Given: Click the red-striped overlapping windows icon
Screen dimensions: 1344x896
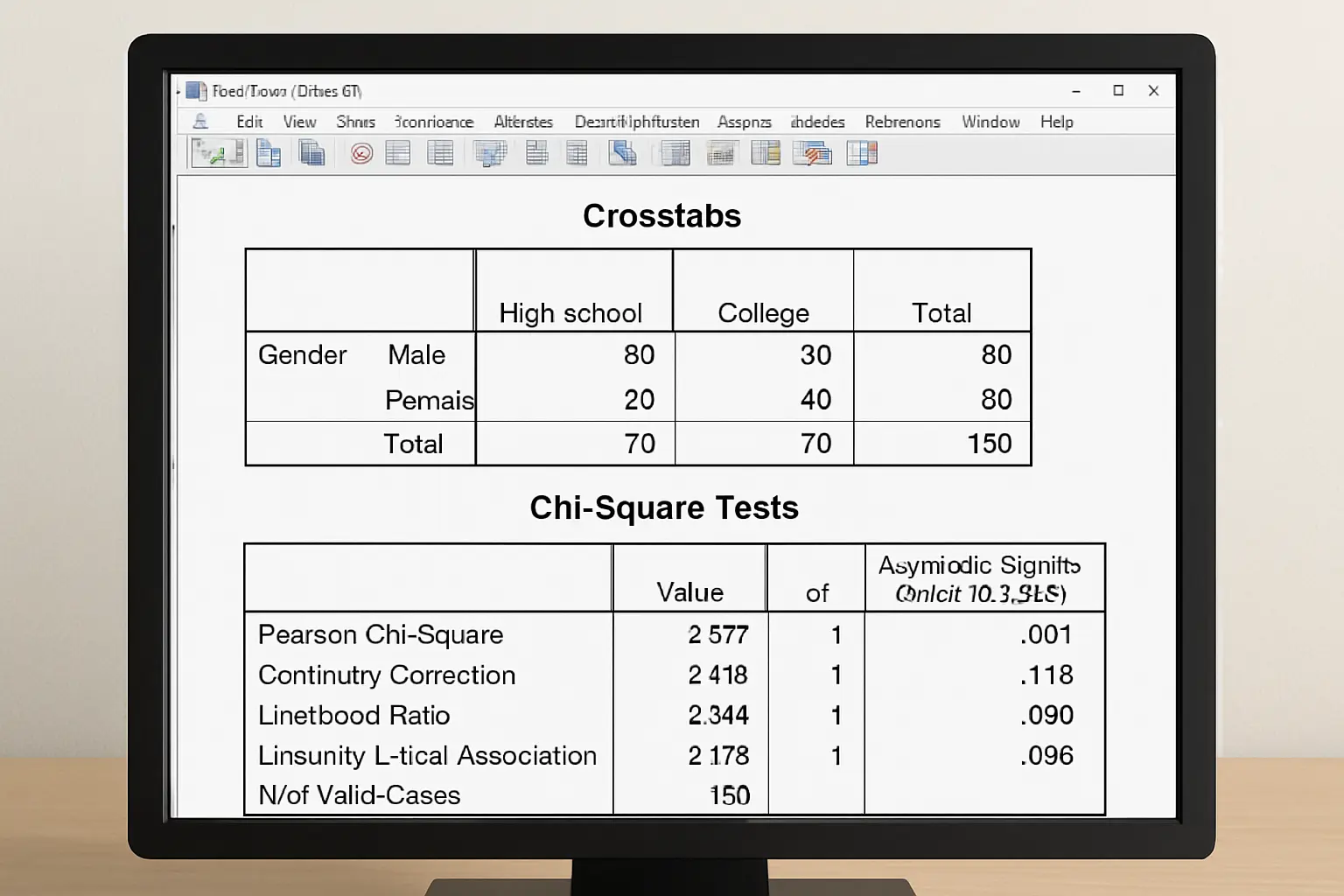Looking at the screenshot, I should (x=812, y=153).
